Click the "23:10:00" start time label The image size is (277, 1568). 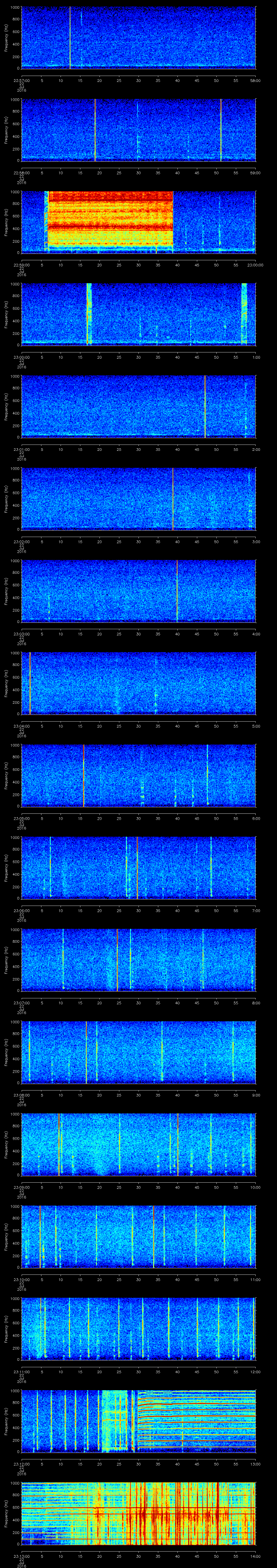[x=21, y=1279]
